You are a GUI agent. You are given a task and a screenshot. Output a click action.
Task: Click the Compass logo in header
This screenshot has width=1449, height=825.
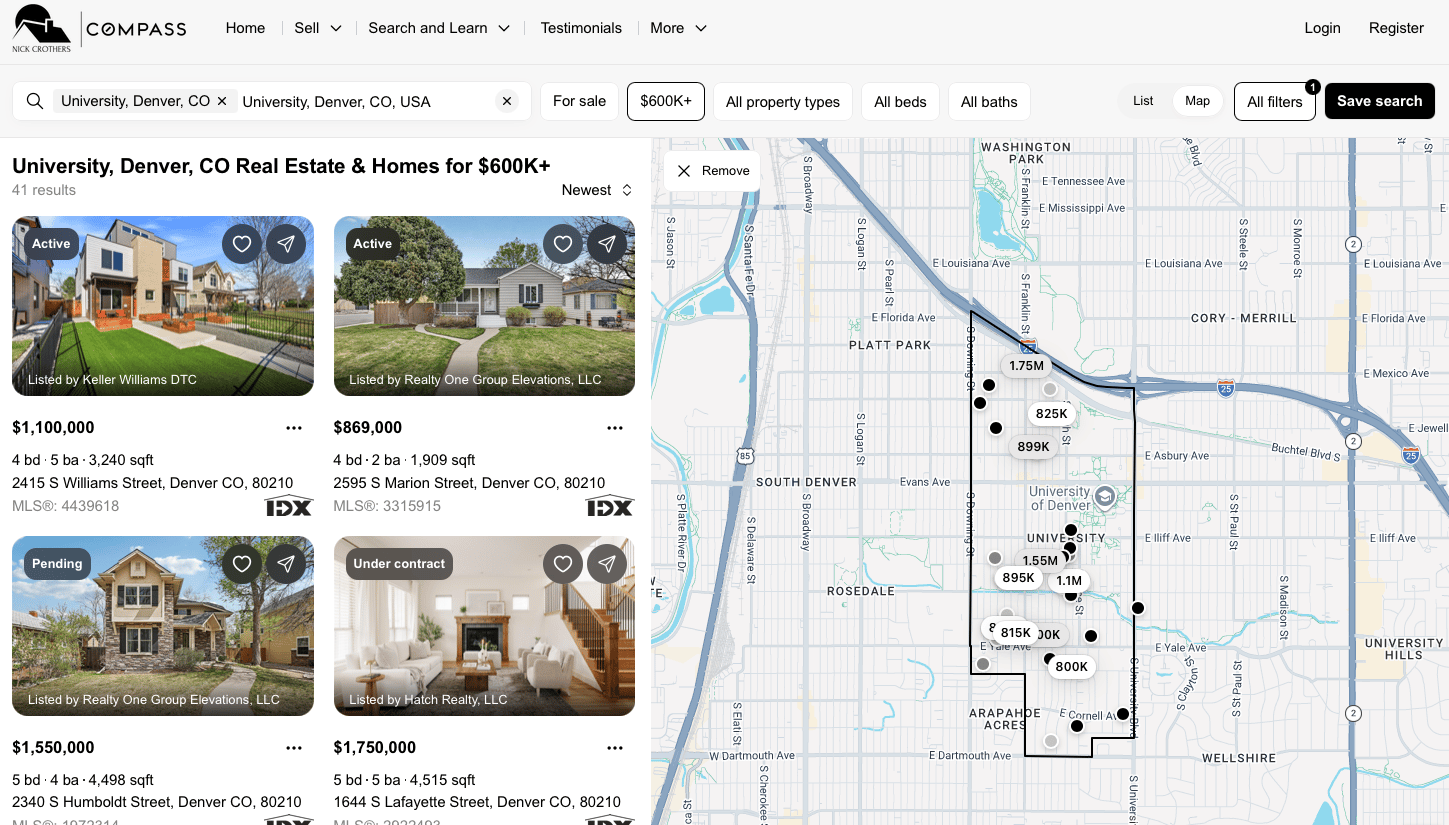[136, 29]
